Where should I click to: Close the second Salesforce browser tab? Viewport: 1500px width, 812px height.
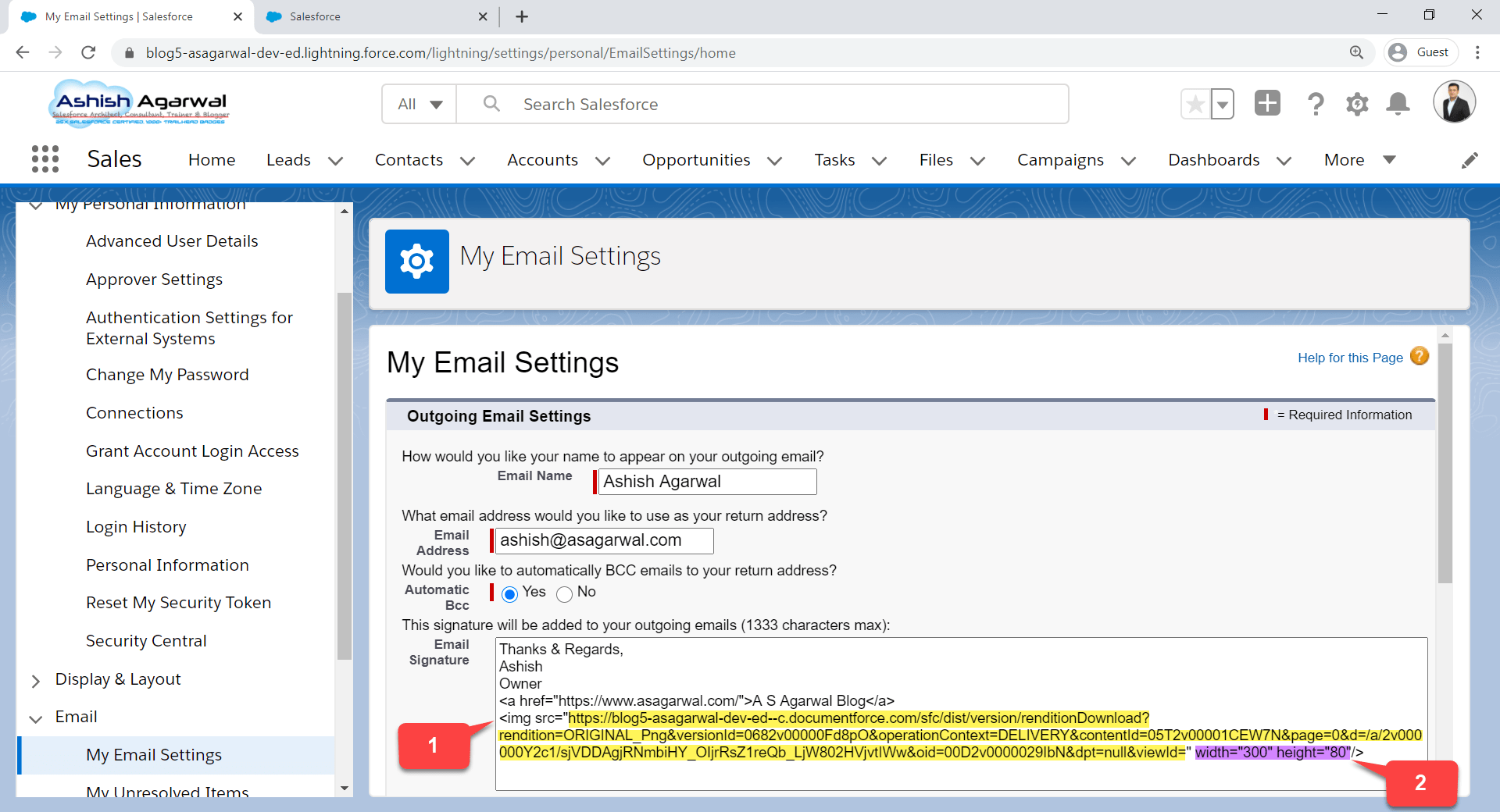[483, 16]
